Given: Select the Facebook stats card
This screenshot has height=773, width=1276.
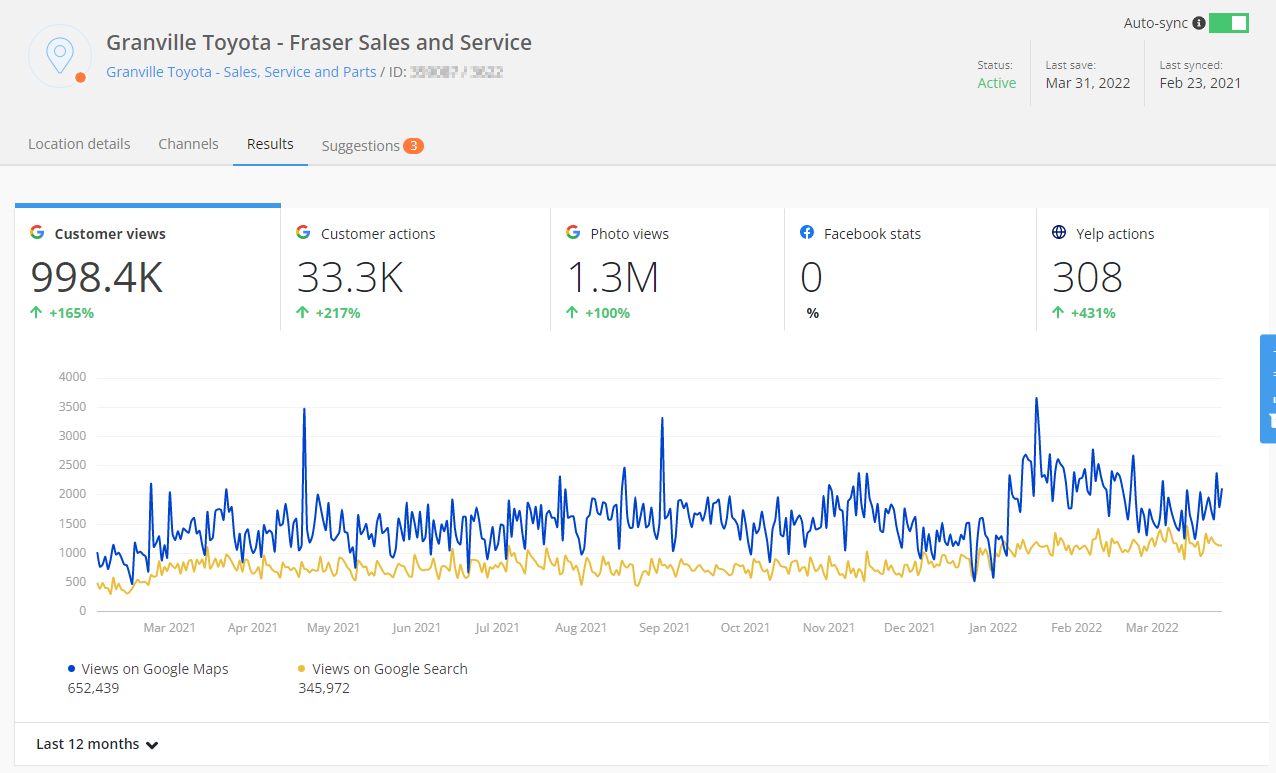Looking at the screenshot, I should coord(910,269).
